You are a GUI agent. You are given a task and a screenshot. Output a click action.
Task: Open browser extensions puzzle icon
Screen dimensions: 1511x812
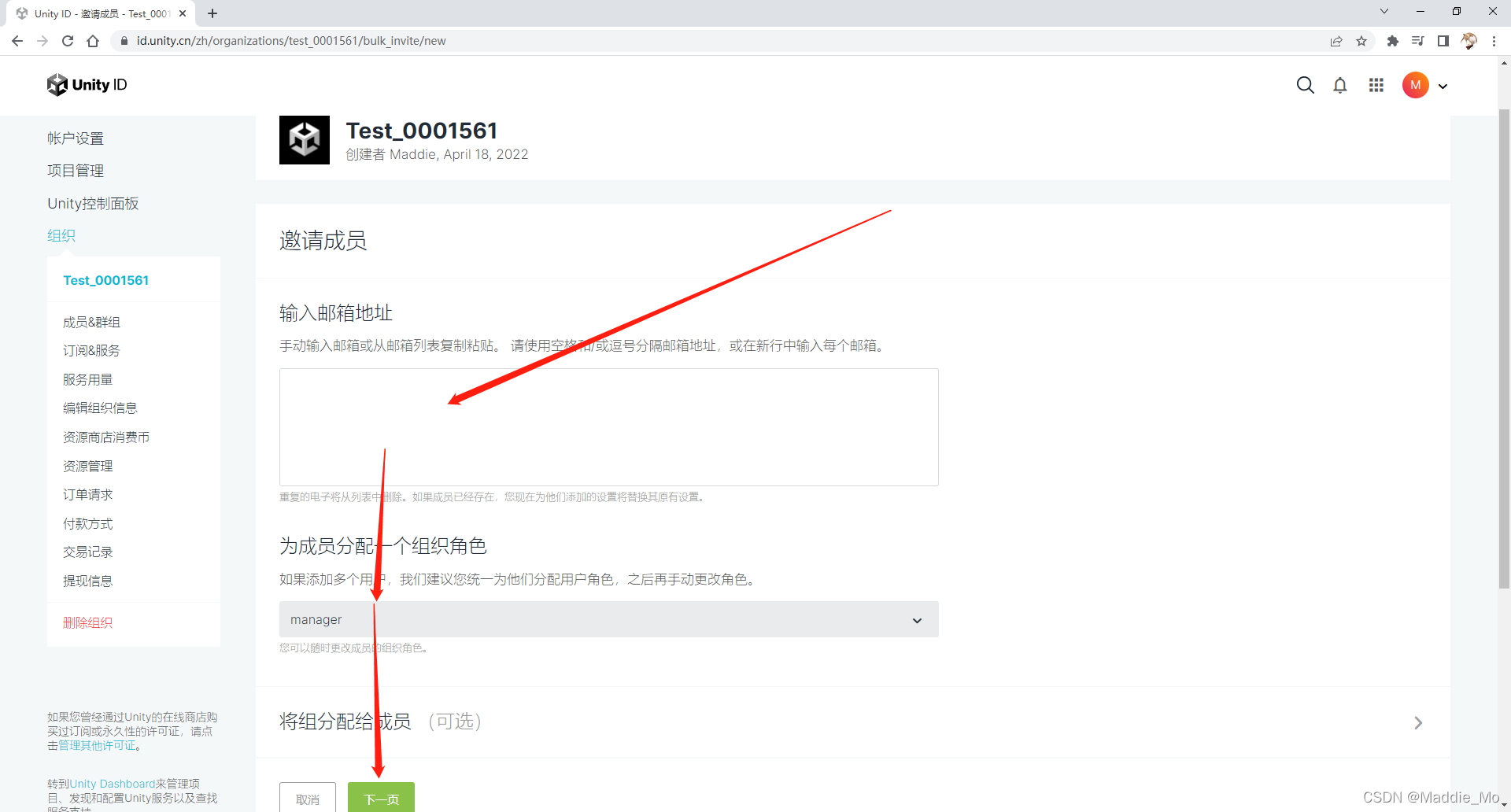click(x=1392, y=41)
